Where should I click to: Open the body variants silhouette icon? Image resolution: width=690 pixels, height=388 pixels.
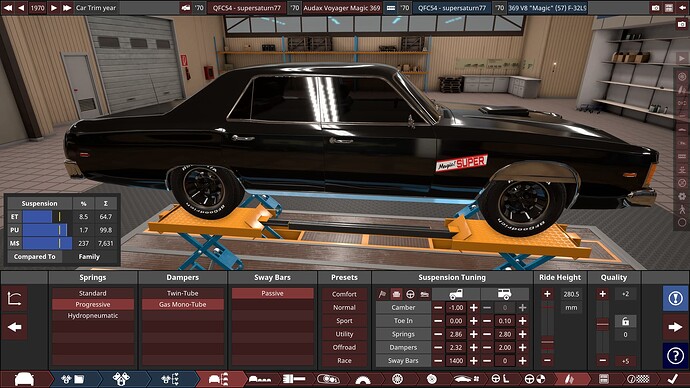pyautogui.click(x=260, y=379)
